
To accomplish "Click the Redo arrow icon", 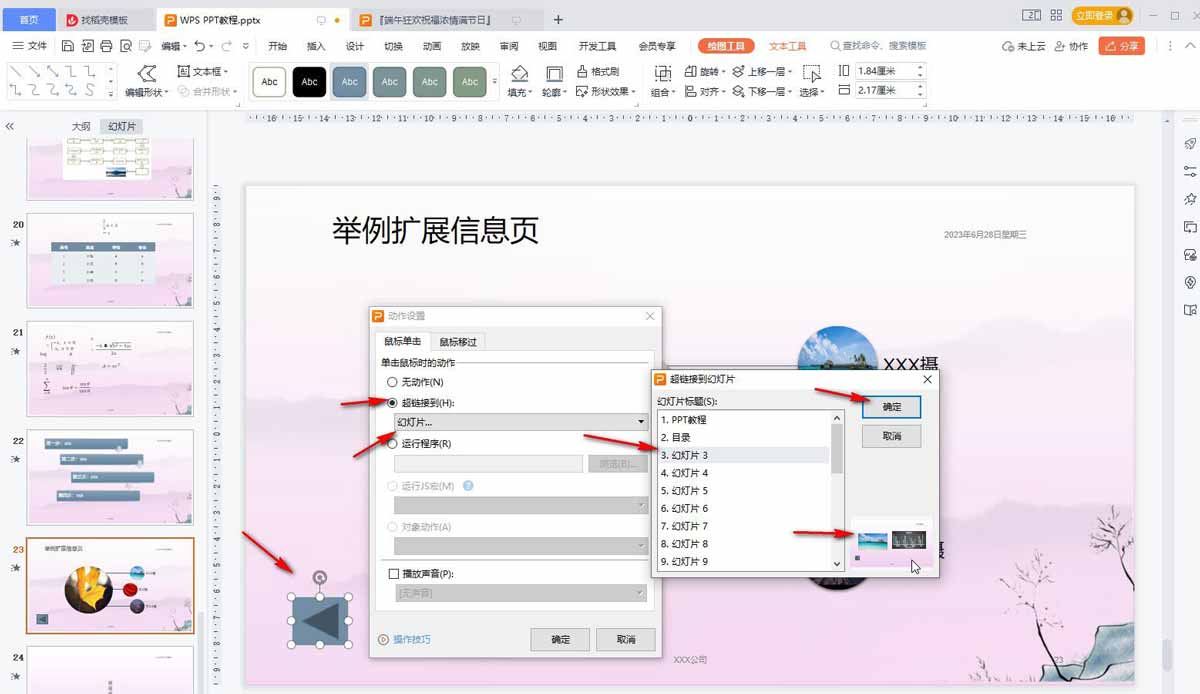I will click(226, 46).
